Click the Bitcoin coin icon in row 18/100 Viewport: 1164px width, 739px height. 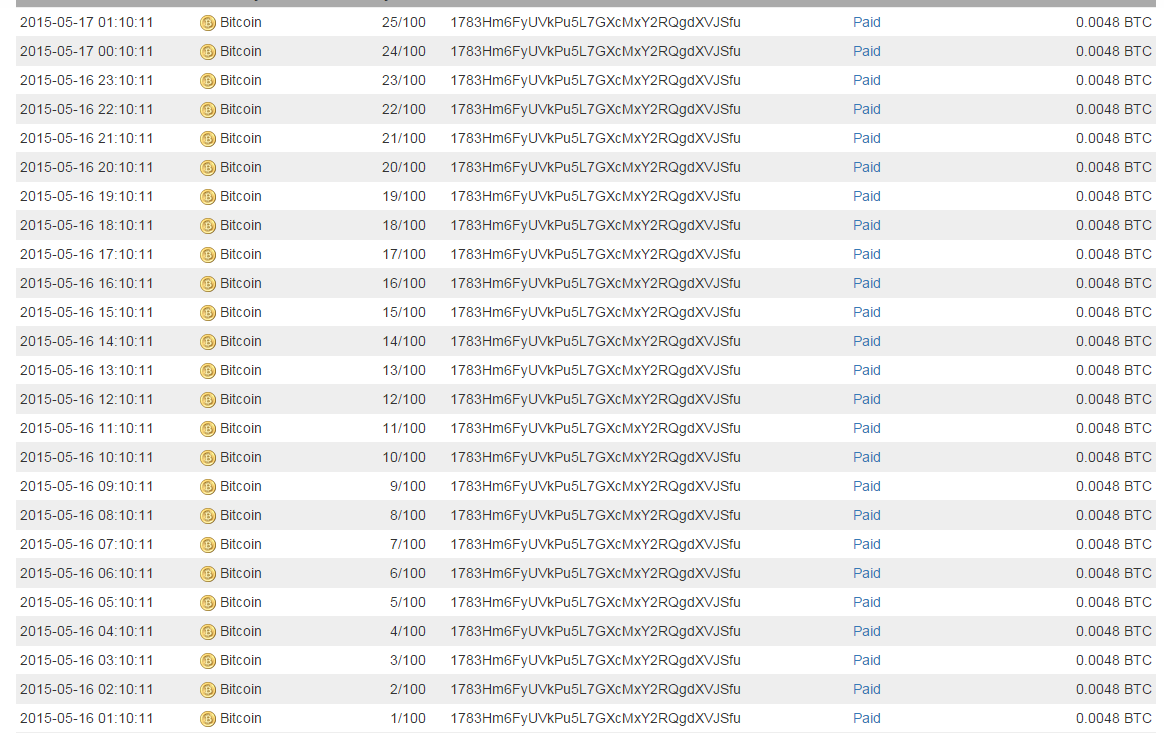[x=208, y=227]
